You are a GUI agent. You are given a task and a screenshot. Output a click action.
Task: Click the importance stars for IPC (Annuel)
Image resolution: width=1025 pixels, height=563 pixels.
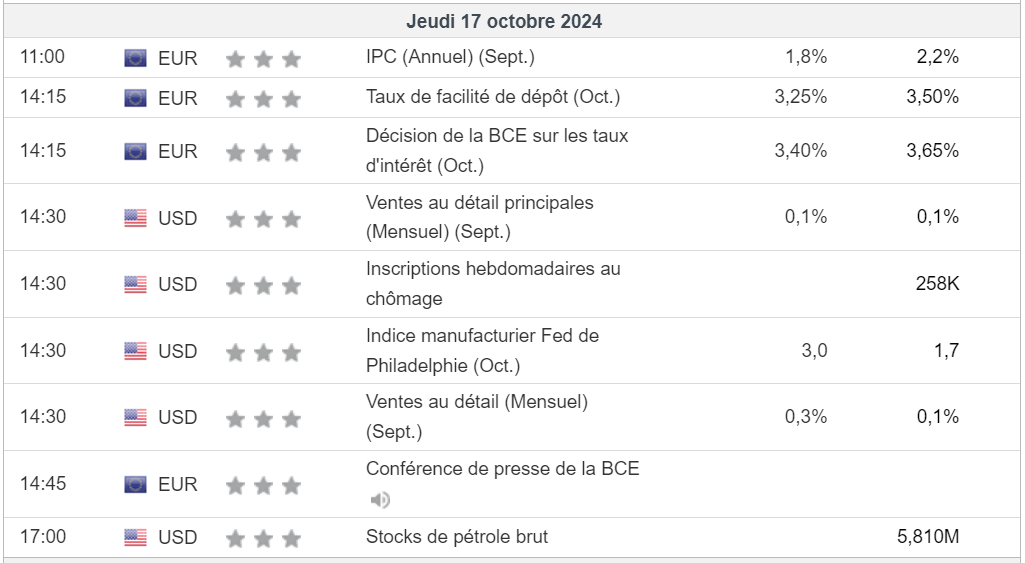(x=263, y=59)
